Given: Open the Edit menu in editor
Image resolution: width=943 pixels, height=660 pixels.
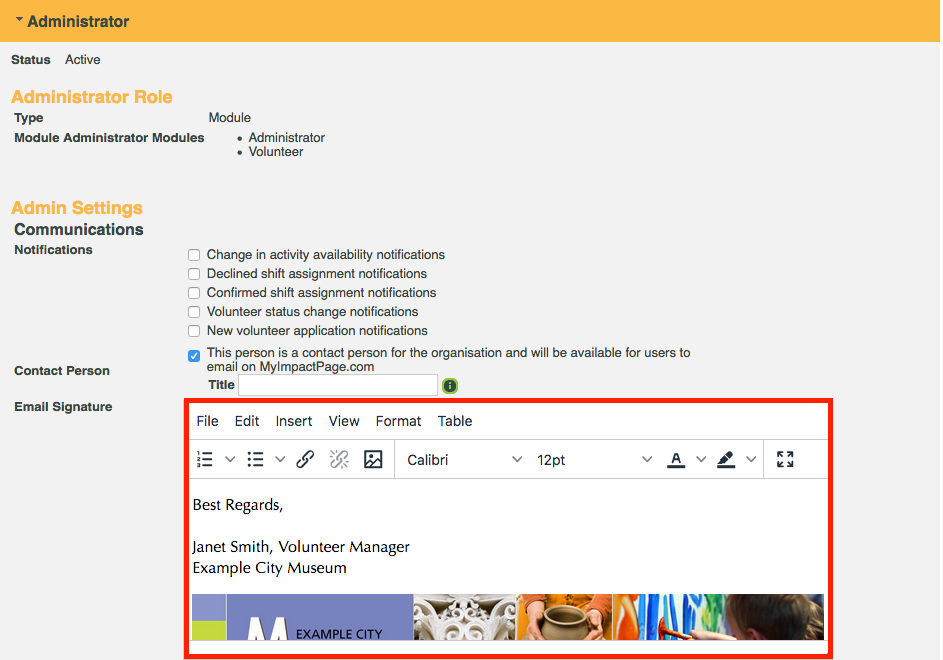Looking at the screenshot, I should click(247, 421).
